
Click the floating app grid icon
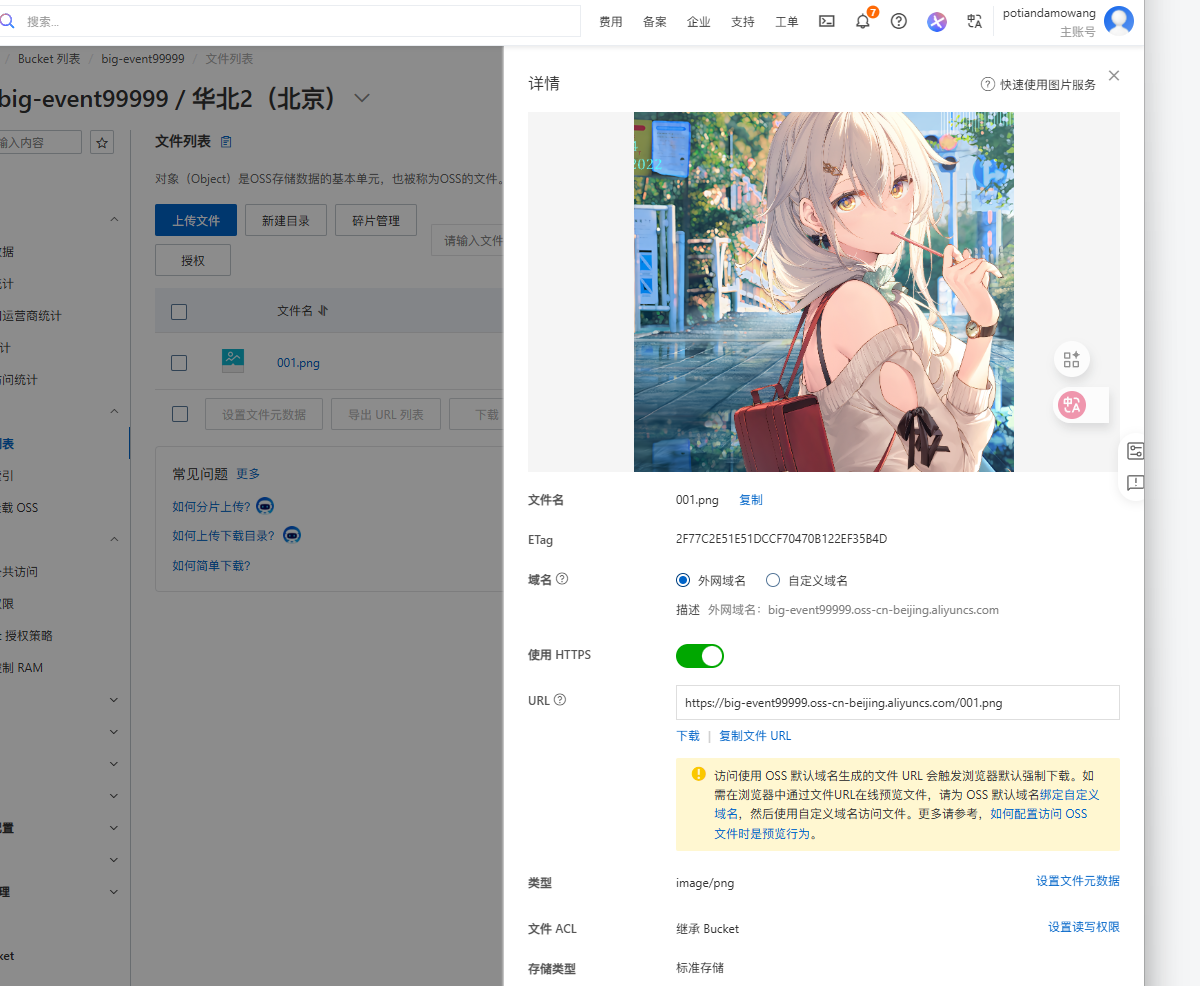(1072, 359)
